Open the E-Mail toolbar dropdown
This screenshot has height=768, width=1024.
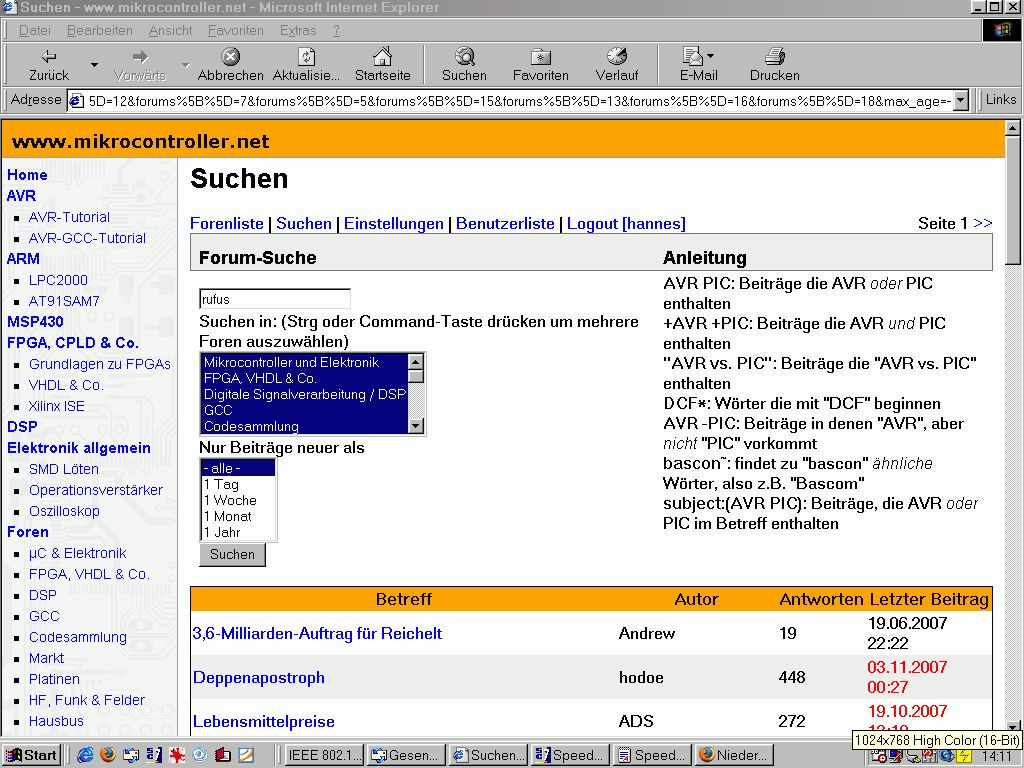tap(710, 57)
